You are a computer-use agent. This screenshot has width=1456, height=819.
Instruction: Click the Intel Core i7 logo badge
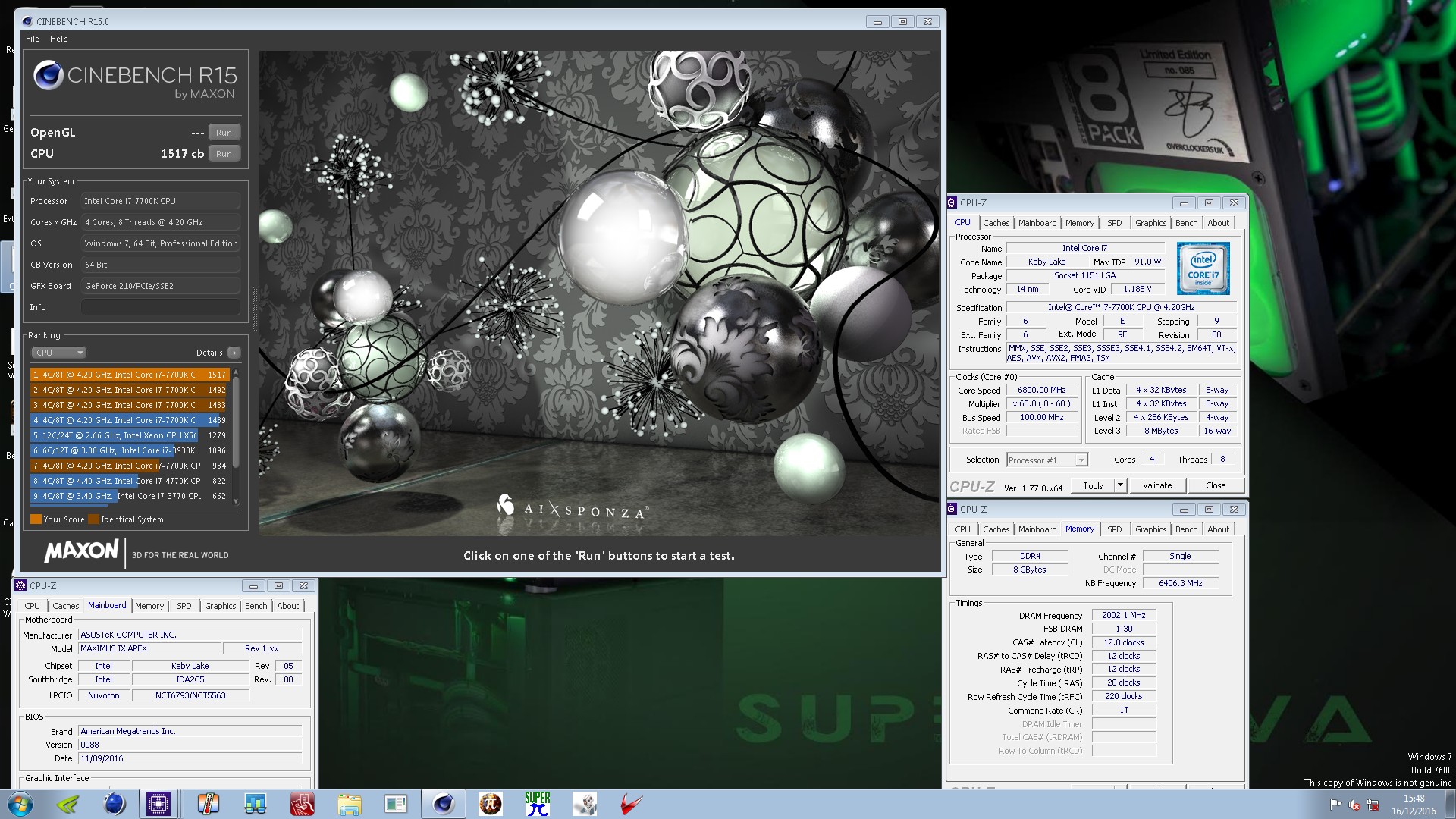(1203, 268)
